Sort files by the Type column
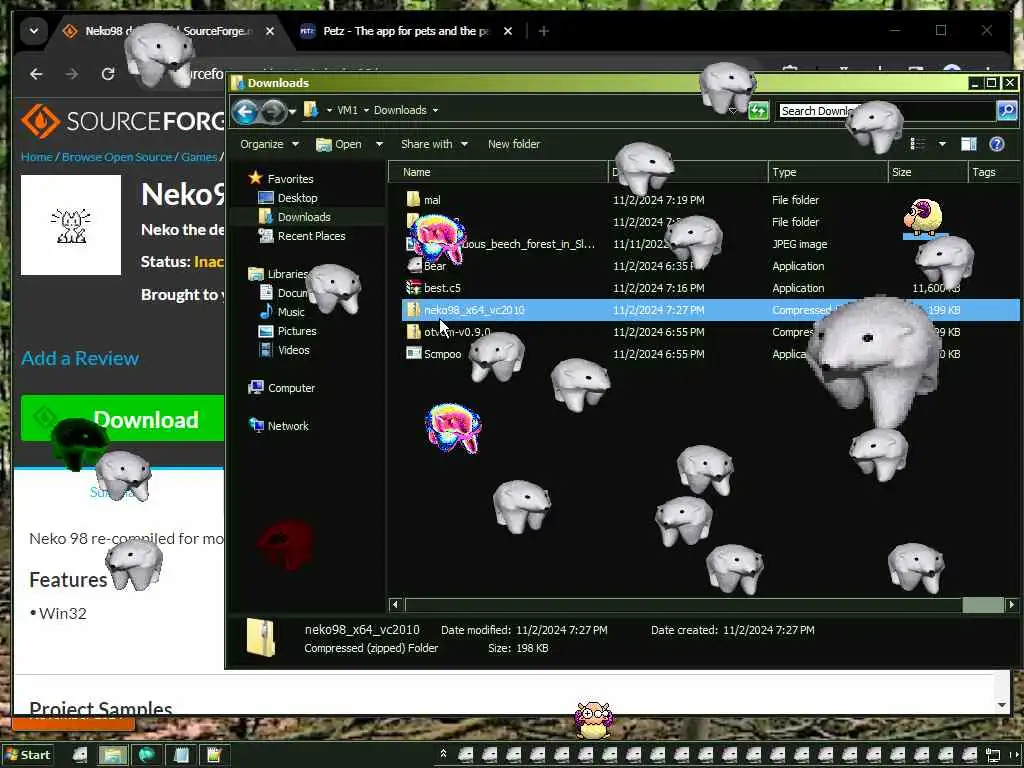 point(827,172)
